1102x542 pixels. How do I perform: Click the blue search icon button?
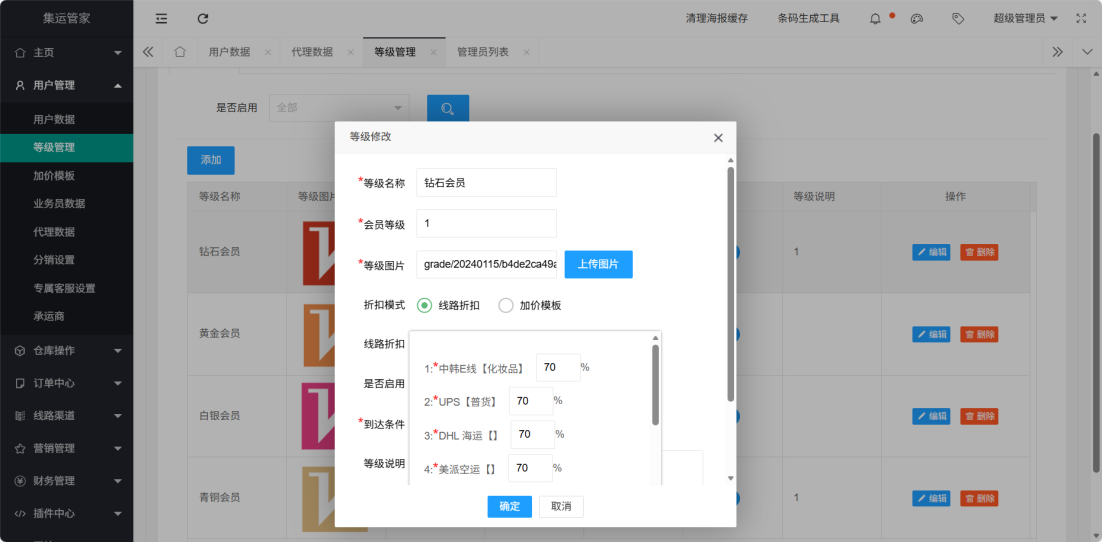point(448,108)
